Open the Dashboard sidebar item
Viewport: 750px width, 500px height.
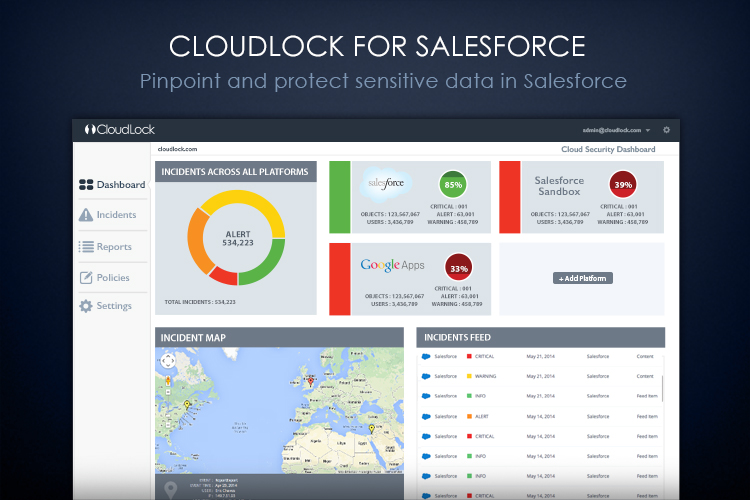(112, 185)
